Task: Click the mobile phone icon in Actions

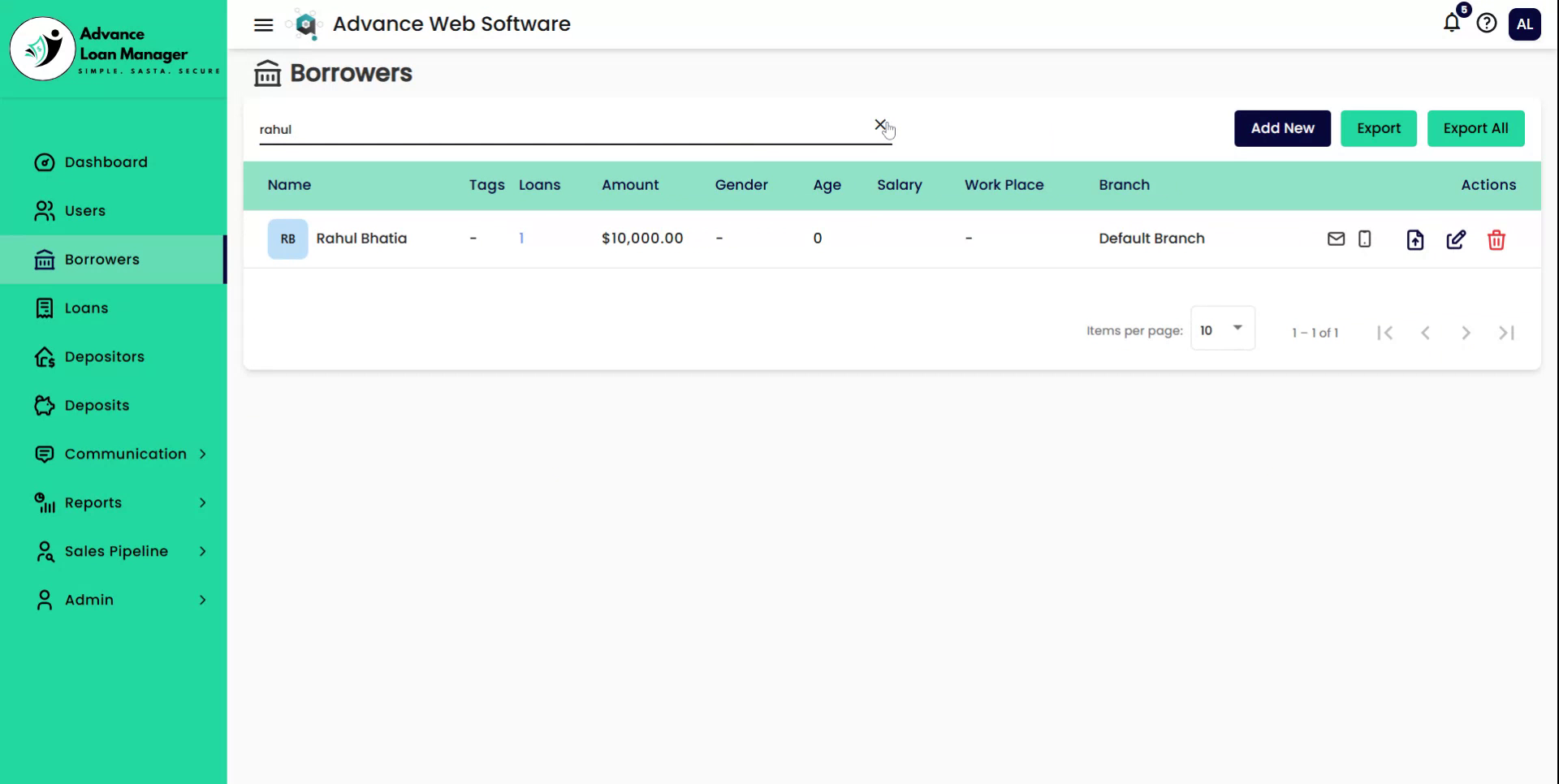Action: pos(1365,239)
